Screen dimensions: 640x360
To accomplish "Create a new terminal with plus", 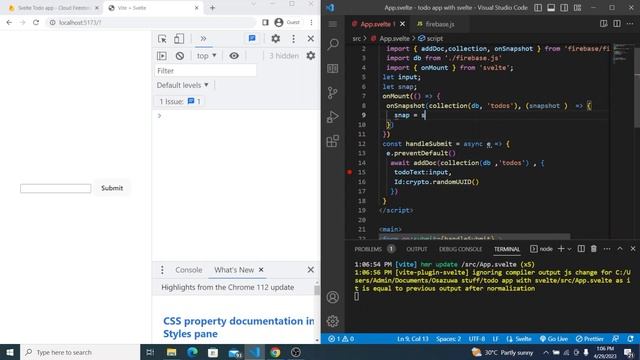I will click(x=561, y=249).
